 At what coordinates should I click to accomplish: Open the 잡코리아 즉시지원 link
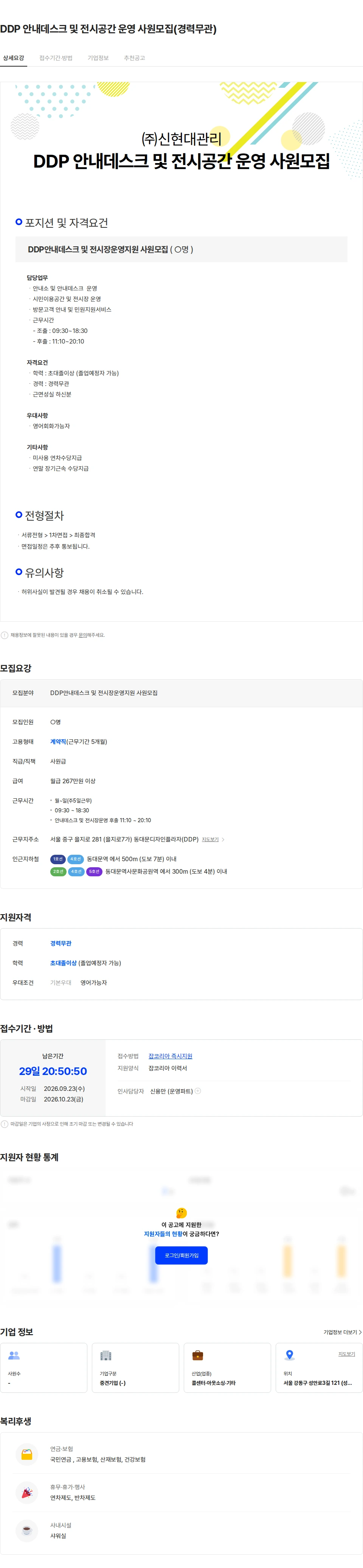170,1056
